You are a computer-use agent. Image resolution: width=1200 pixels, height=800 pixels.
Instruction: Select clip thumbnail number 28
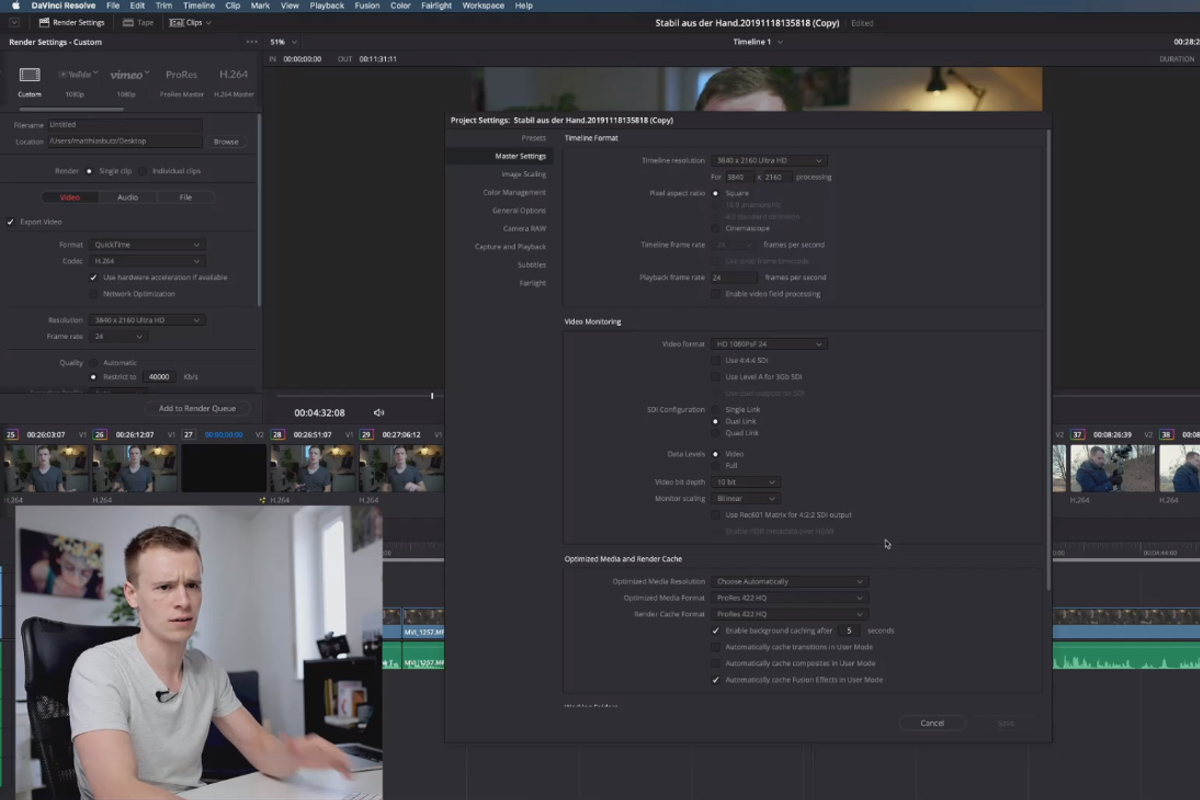coord(313,468)
